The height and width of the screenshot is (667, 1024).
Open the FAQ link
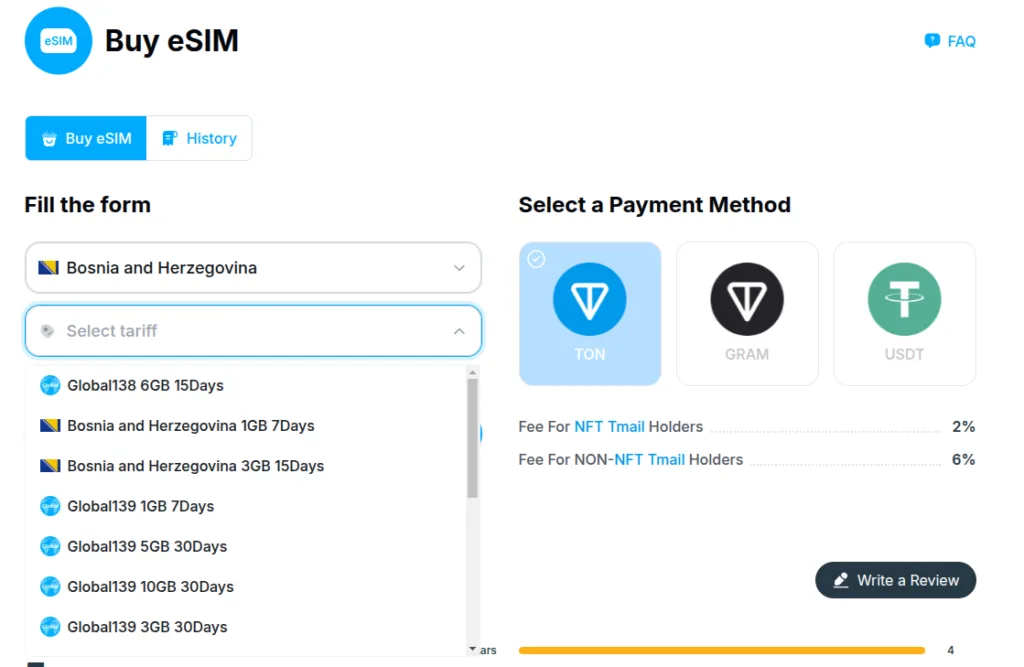(x=960, y=41)
